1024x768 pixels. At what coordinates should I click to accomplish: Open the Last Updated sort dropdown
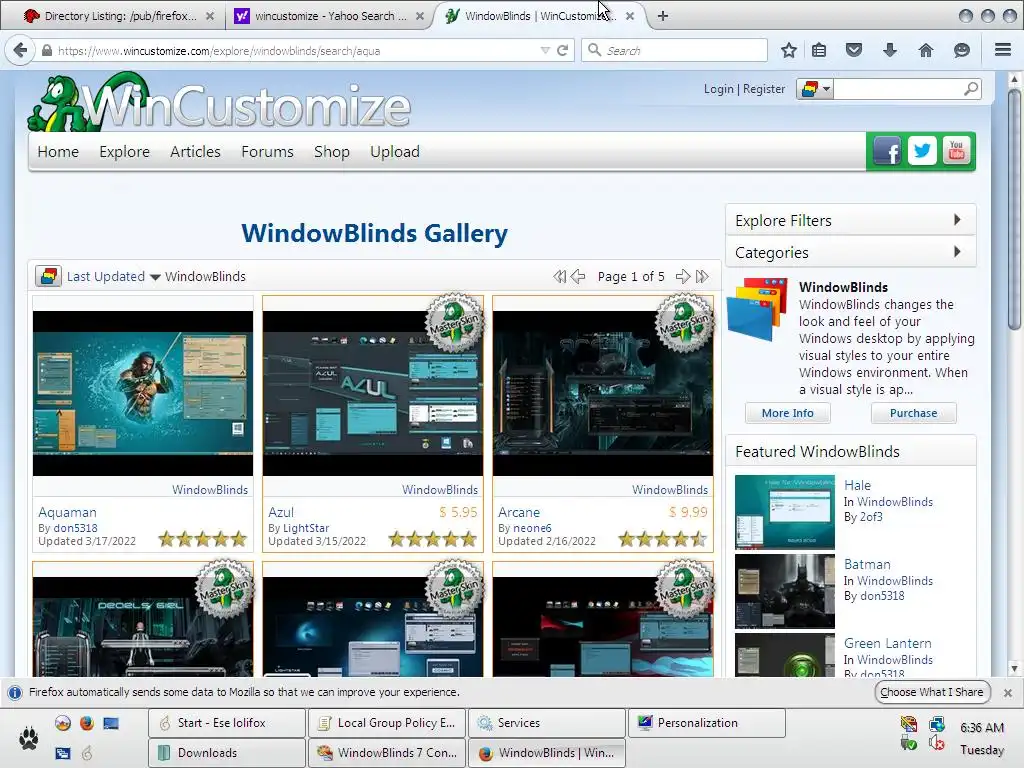coord(114,276)
